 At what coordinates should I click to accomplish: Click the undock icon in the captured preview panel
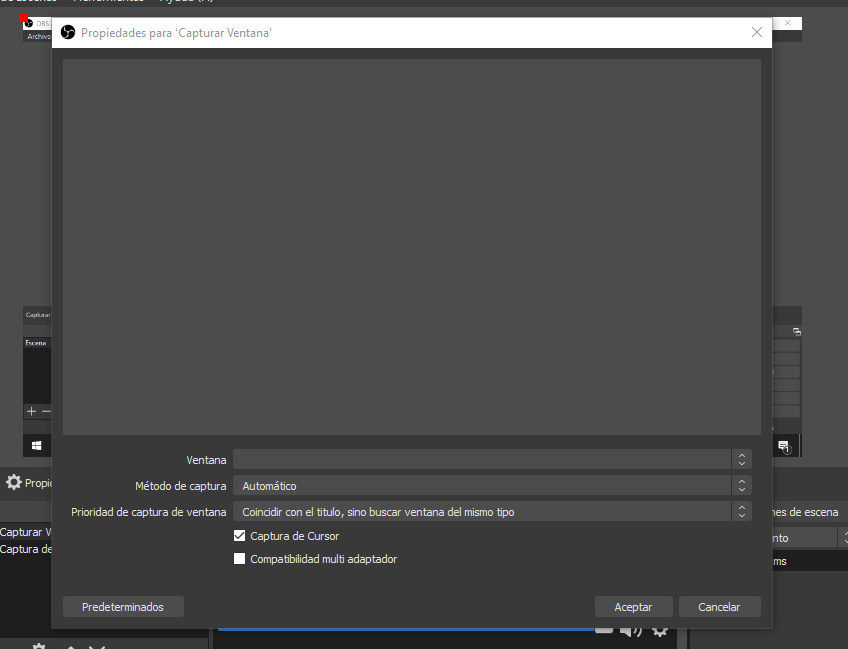click(797, 332)
